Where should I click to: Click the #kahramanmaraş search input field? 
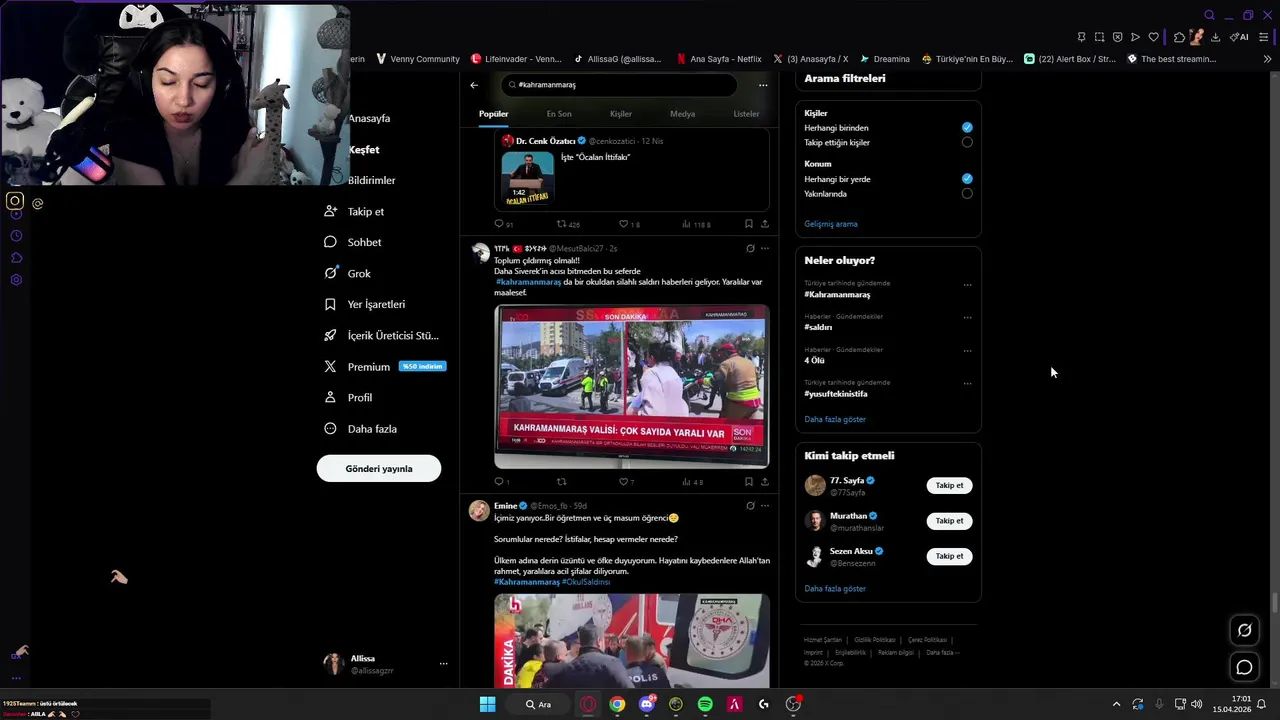click(620, 85)
